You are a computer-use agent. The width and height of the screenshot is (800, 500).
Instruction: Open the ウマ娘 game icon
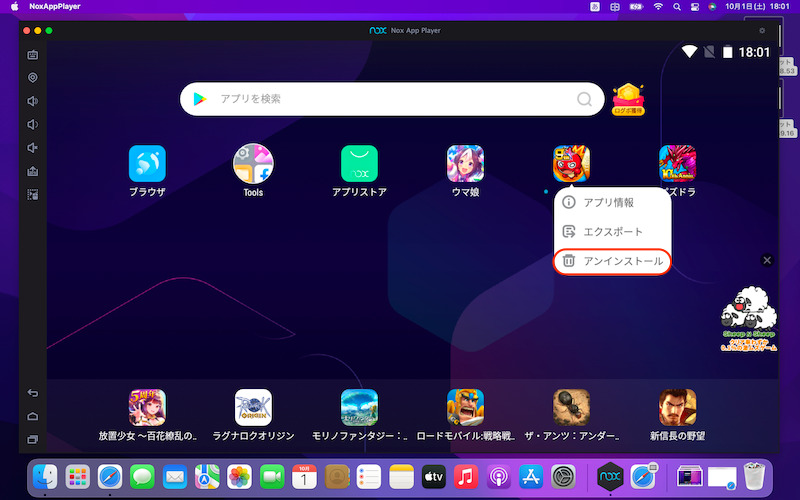click(465, 164)
